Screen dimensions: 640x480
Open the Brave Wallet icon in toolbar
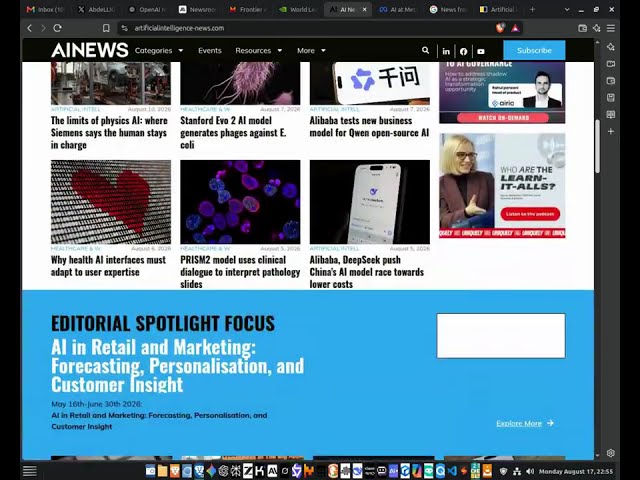(x=582, y=28)
